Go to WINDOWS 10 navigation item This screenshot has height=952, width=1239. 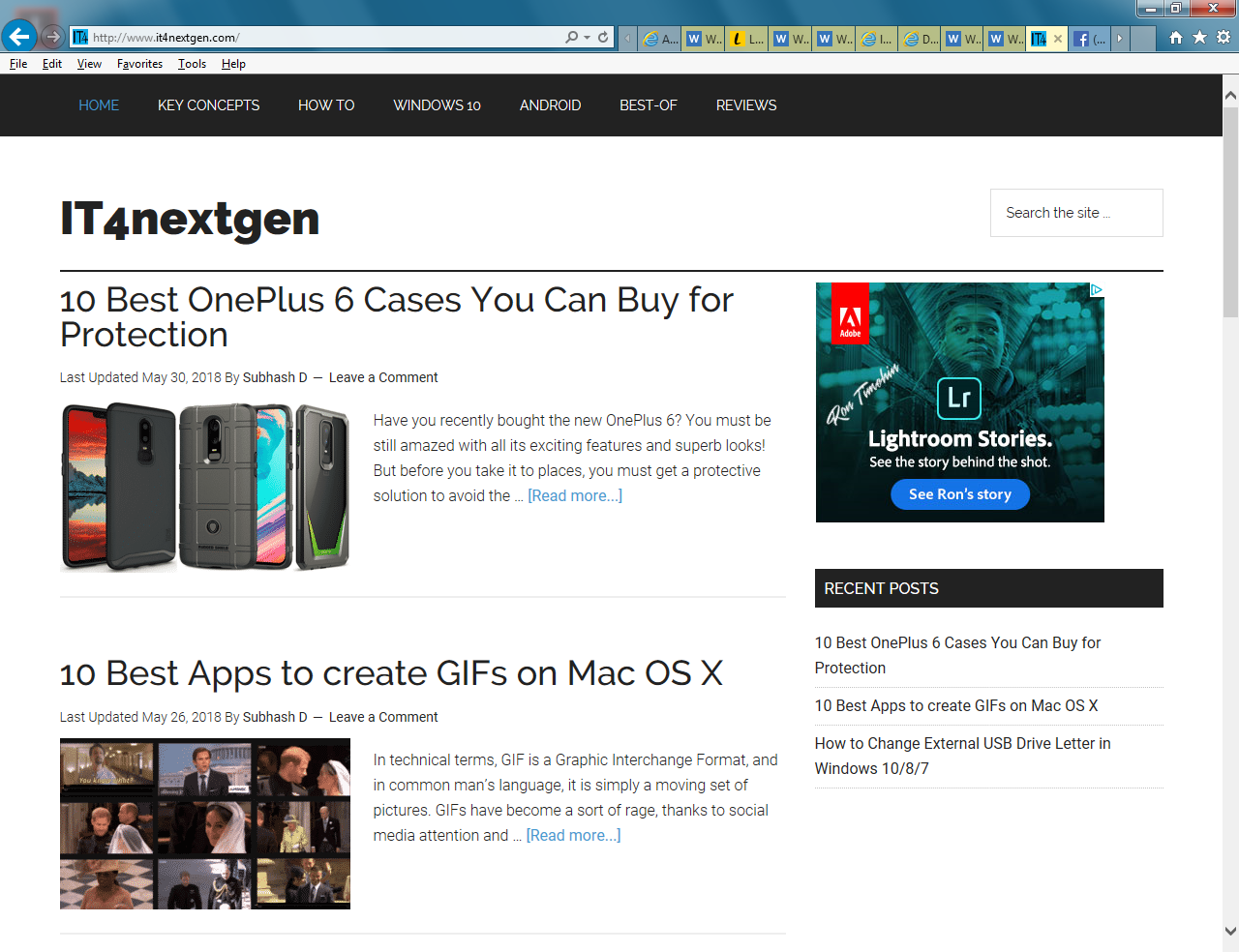point(437,105)
